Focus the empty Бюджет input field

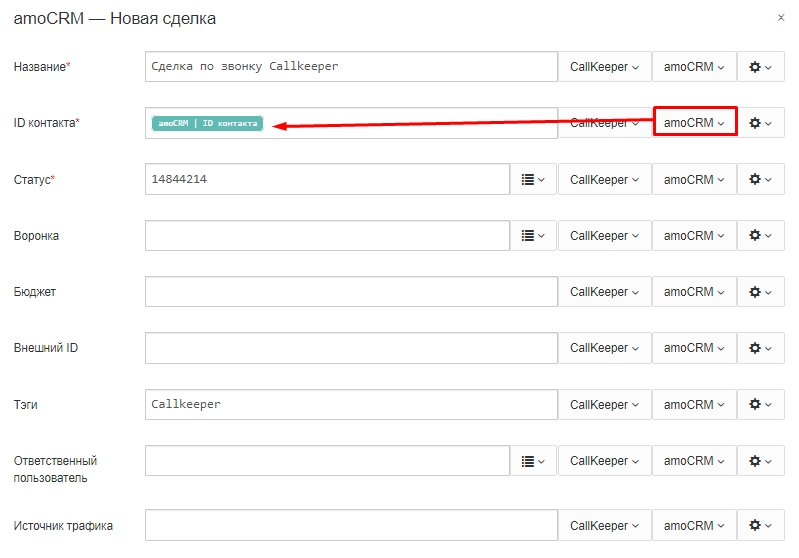(351, 292)
